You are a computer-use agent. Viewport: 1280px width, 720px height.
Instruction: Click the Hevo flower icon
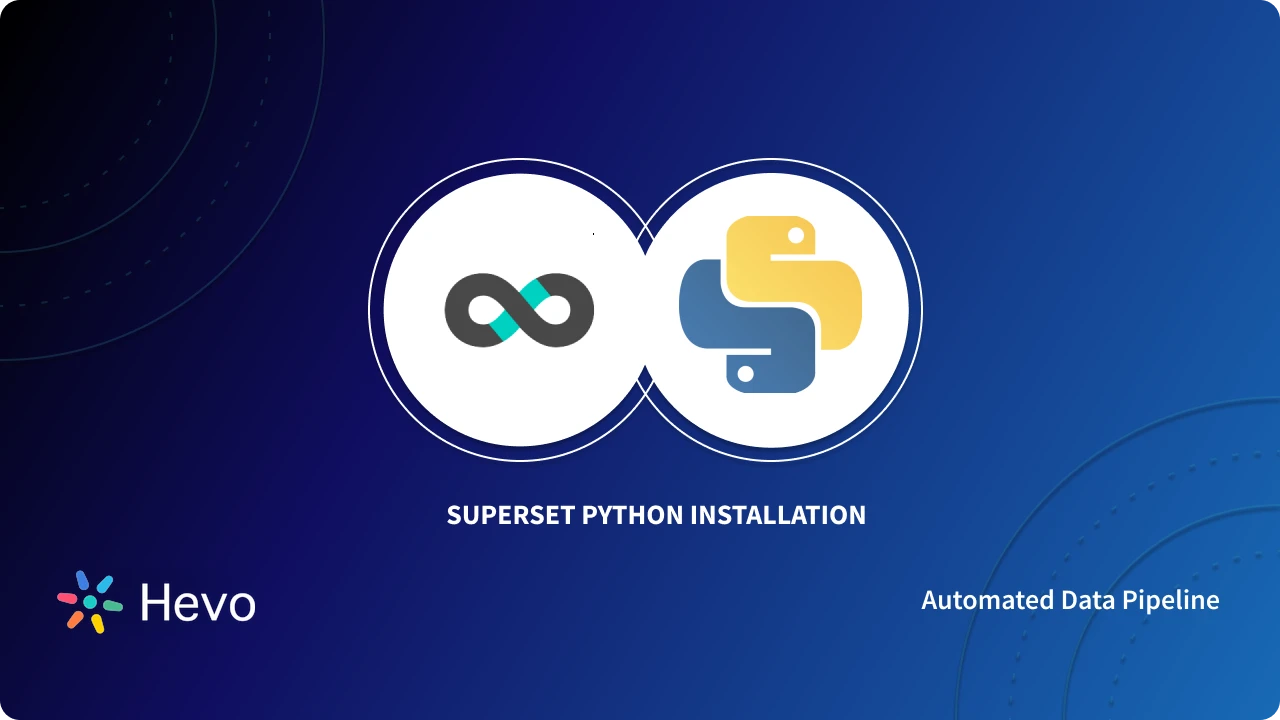pyautogui.click(x=88, y=601)
